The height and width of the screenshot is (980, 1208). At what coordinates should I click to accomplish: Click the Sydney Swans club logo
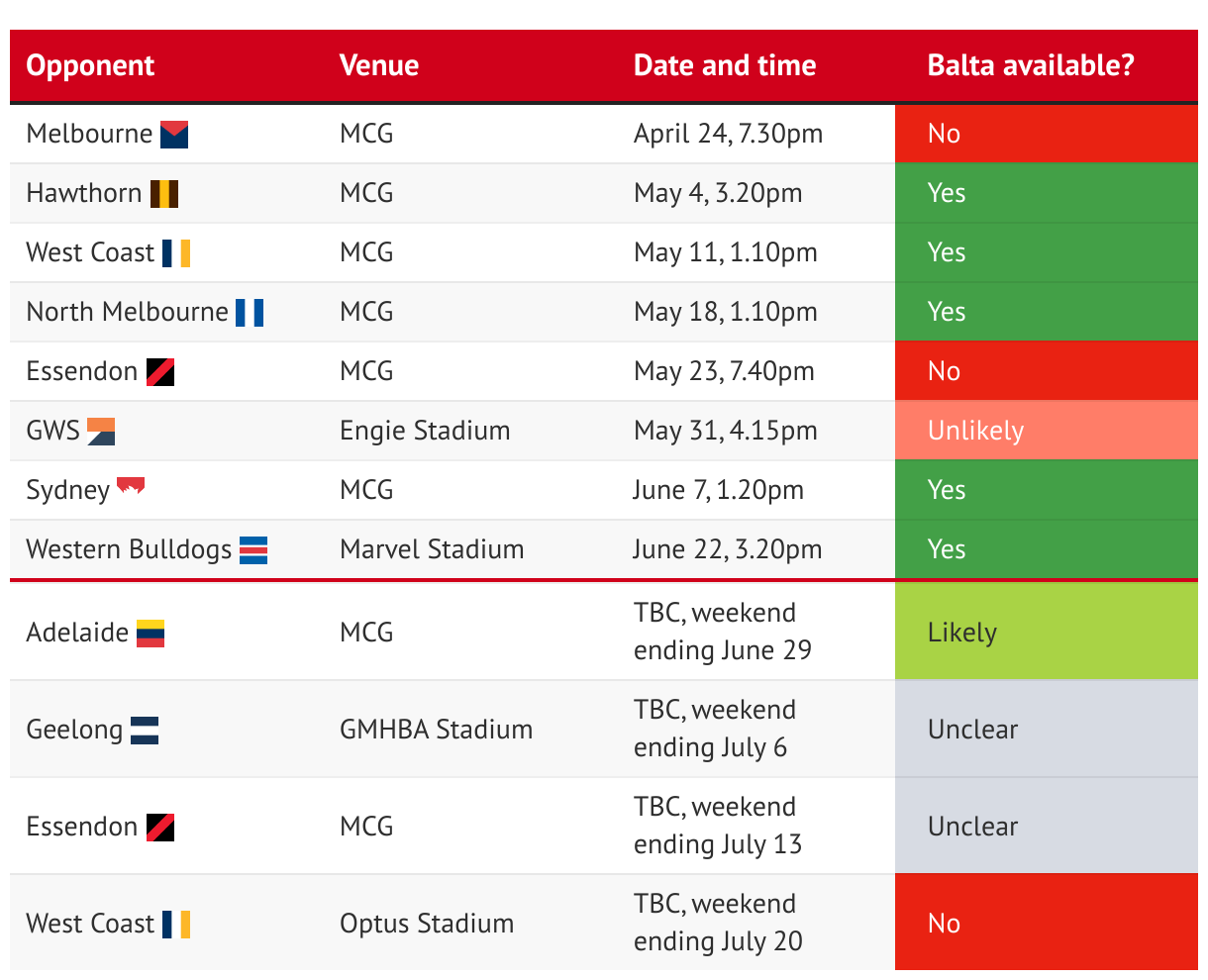(131, 486)
